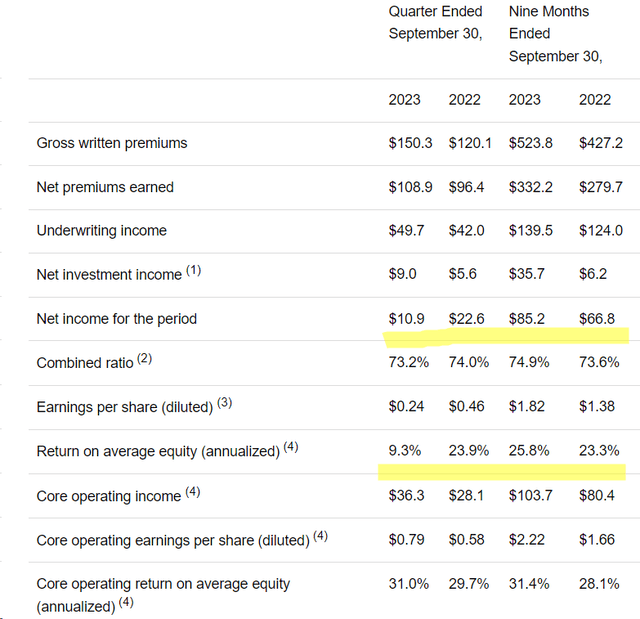Viewport: 640px width, 619px height.
Task: Click the Net income for the period label
Action: tap(117, 319)
